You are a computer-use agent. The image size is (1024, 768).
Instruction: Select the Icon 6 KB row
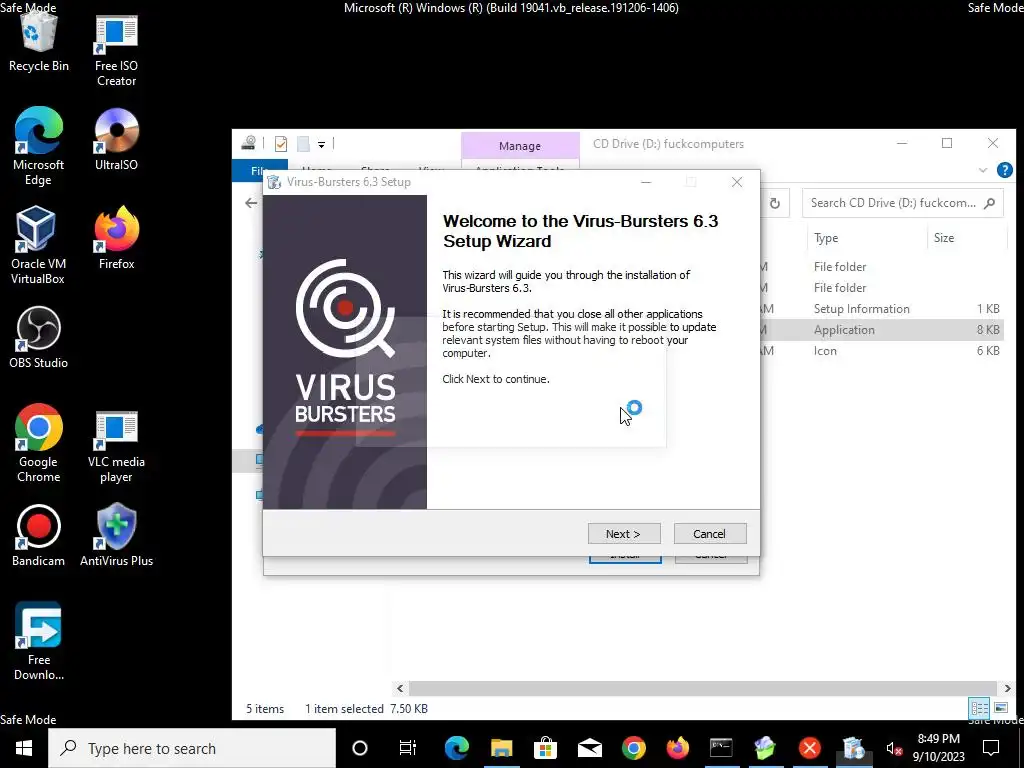(x=882, y=351)
